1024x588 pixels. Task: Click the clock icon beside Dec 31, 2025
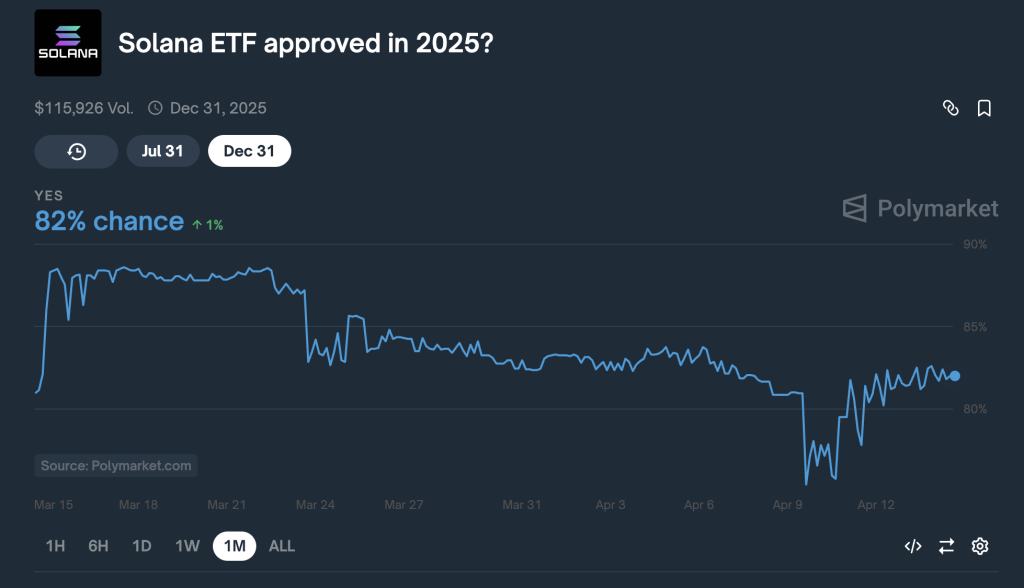(x=155, y=108)
